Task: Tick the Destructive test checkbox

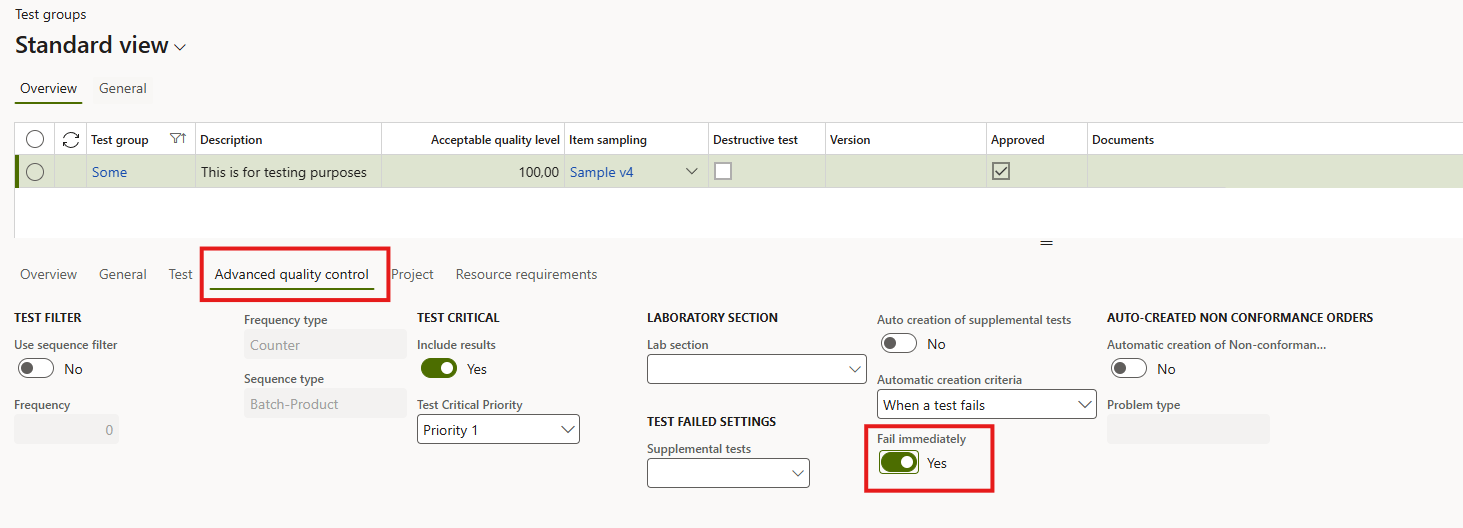Action: click(x=722, y=171)
